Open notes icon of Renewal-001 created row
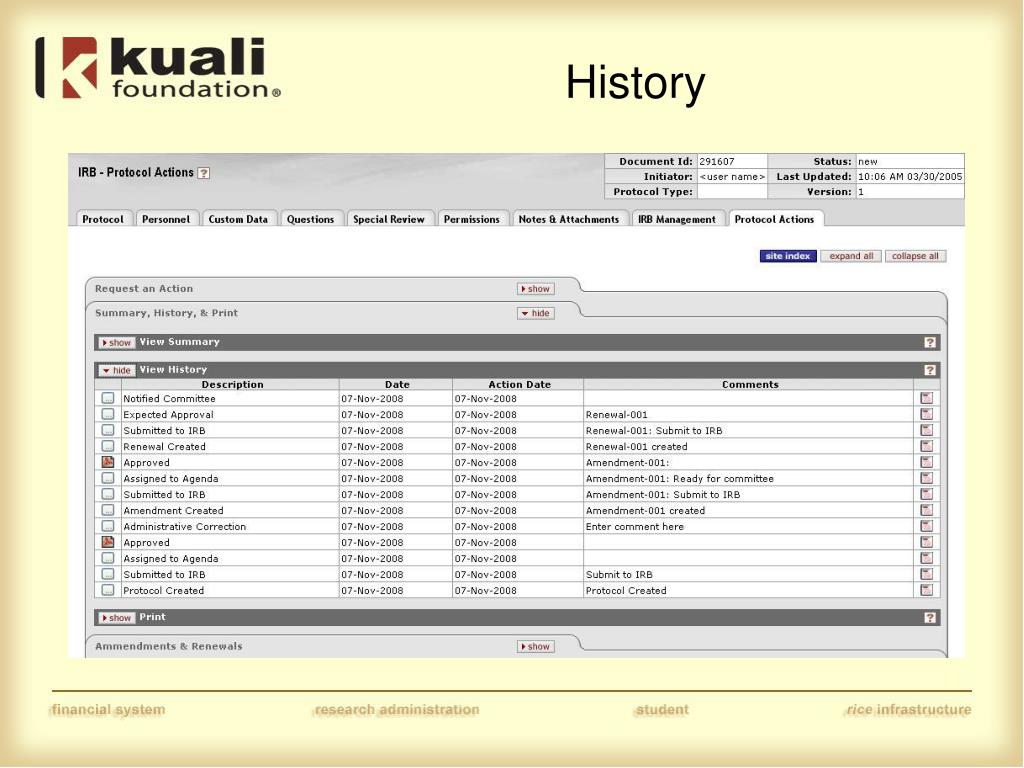The image size is (1024, 768). pos(926,446)
